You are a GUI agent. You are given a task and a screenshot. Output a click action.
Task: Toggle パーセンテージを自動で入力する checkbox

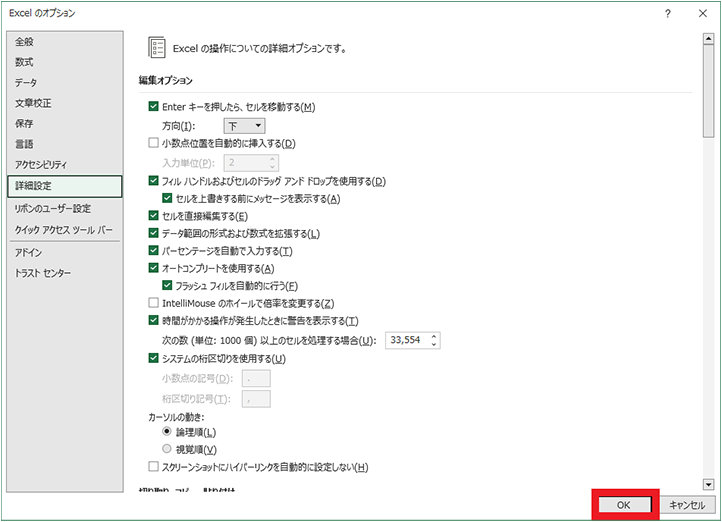click(x=153, y=251)
